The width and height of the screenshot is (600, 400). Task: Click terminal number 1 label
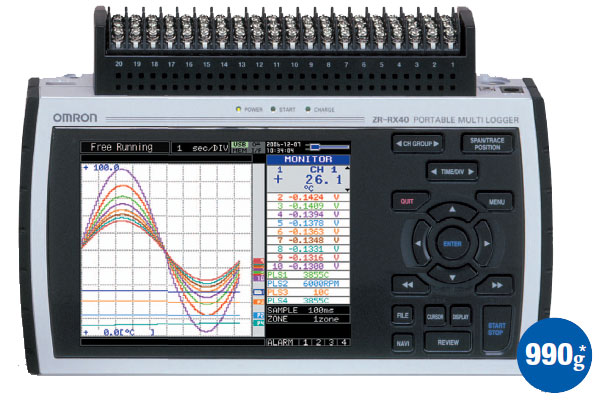click(452, 65)
